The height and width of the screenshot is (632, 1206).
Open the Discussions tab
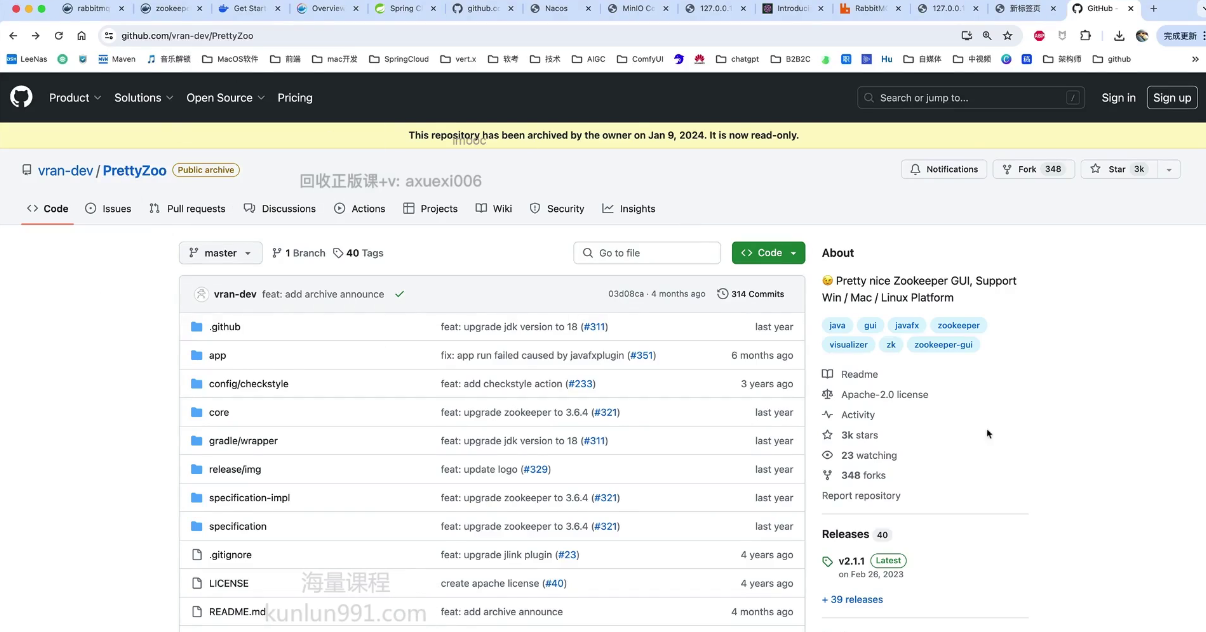280,209
